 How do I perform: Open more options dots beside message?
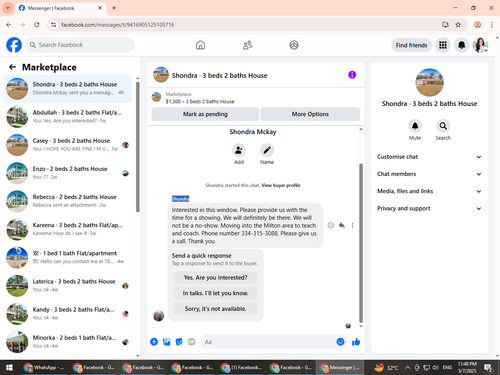point(352,225)
